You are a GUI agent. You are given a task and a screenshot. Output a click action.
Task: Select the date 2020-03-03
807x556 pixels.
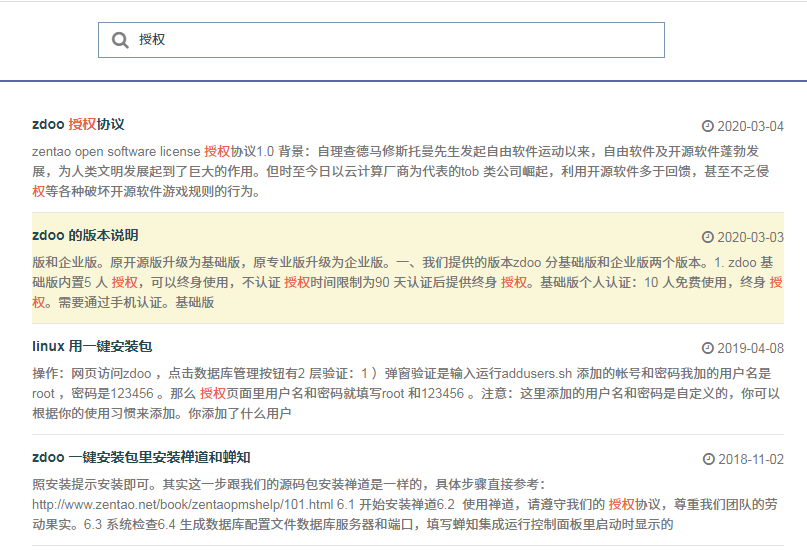pos(750,237)
